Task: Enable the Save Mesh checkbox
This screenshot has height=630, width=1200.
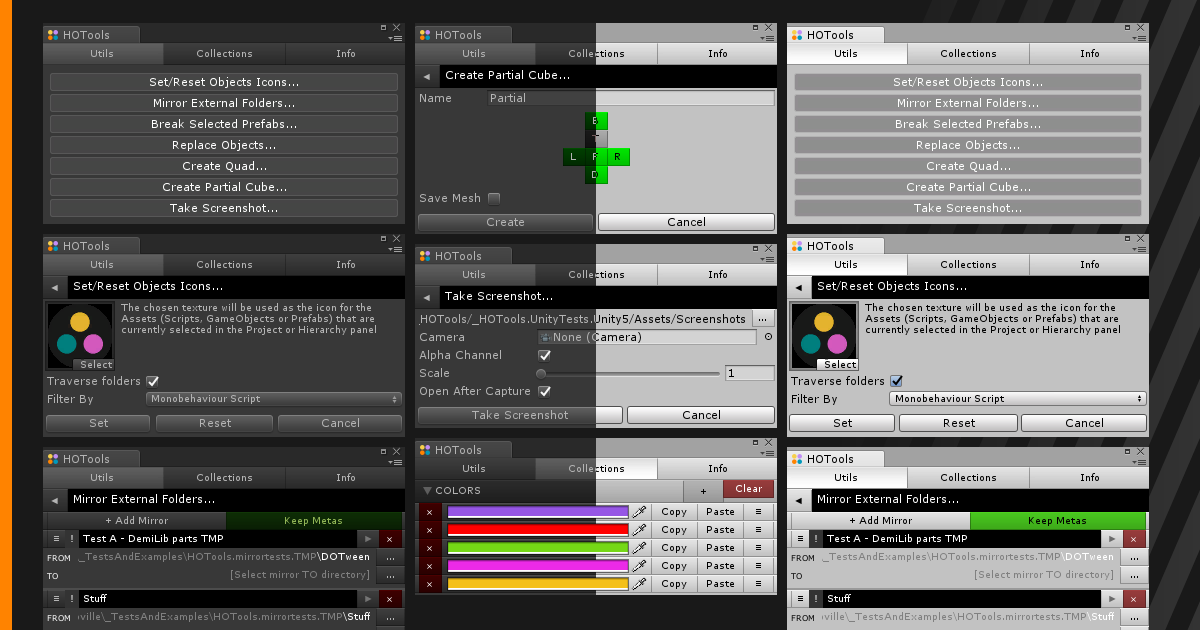Action: point(494,199)
